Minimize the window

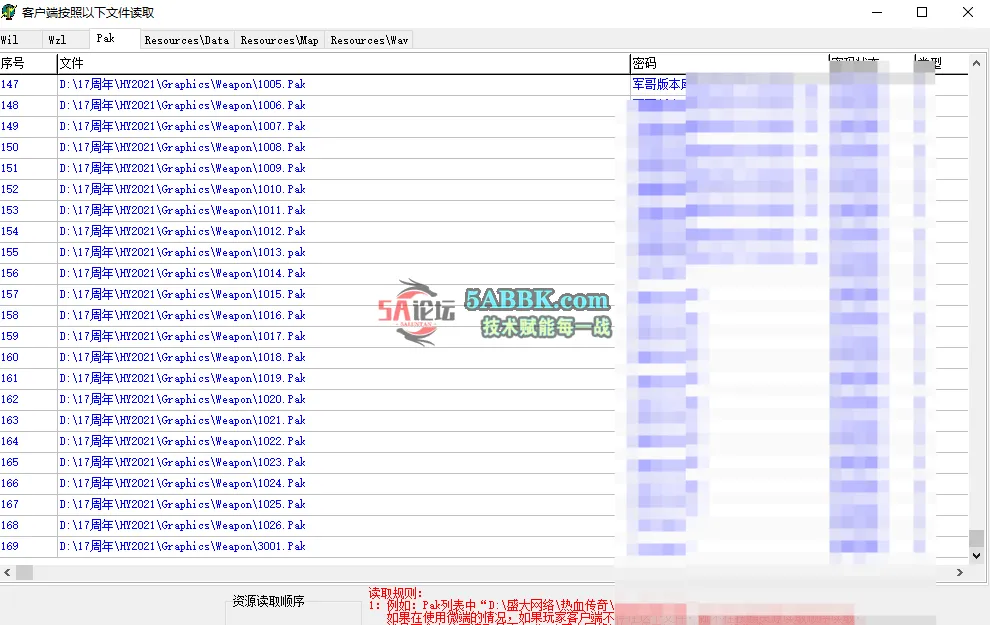click(877, 12)
